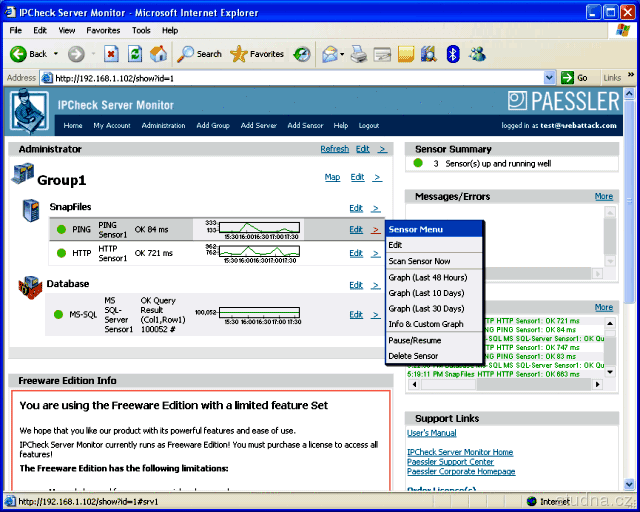This screenshot has width=640, height=512.
Task: Click the Database server icon
Action: [x=30, y=286]
